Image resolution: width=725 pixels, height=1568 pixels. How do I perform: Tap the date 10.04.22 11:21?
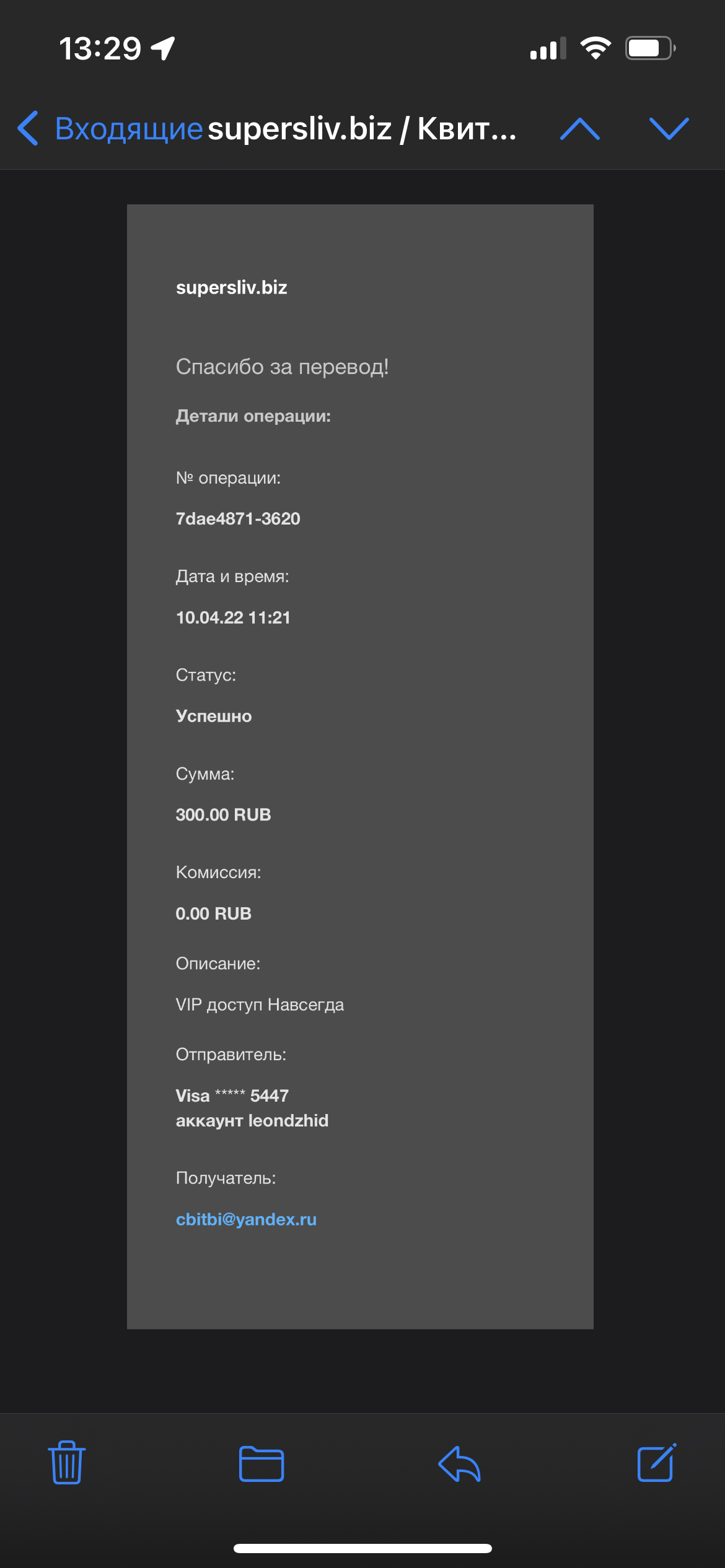point(233,617)
